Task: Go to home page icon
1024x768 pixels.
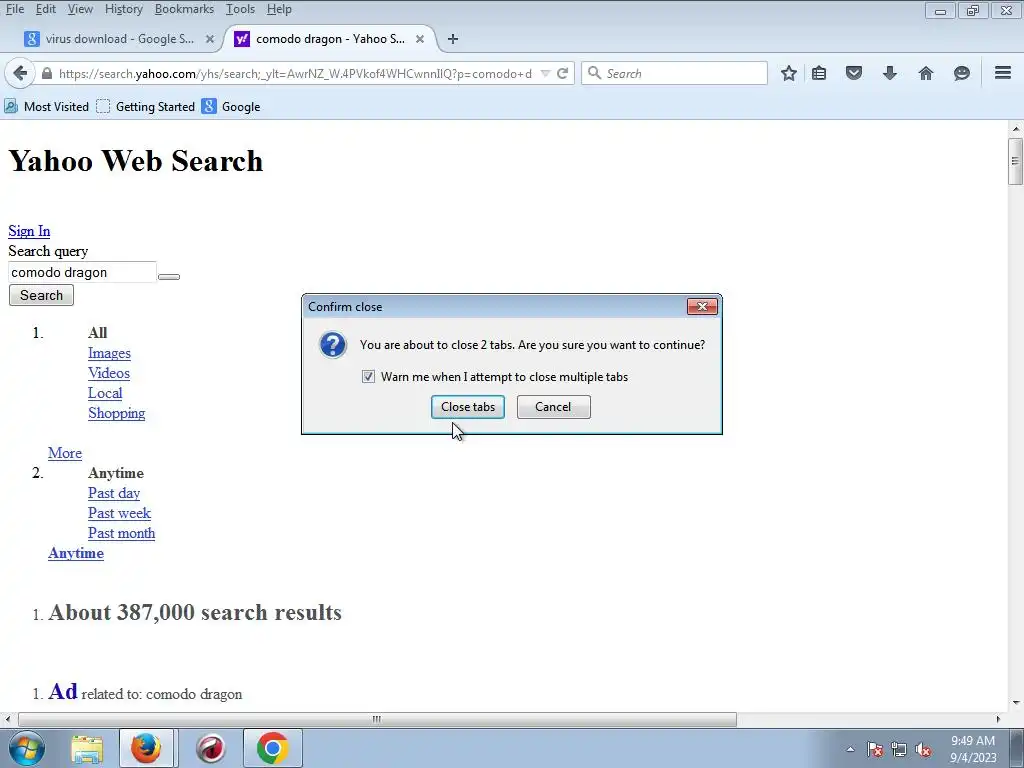Action: click(x=926, y=73)
